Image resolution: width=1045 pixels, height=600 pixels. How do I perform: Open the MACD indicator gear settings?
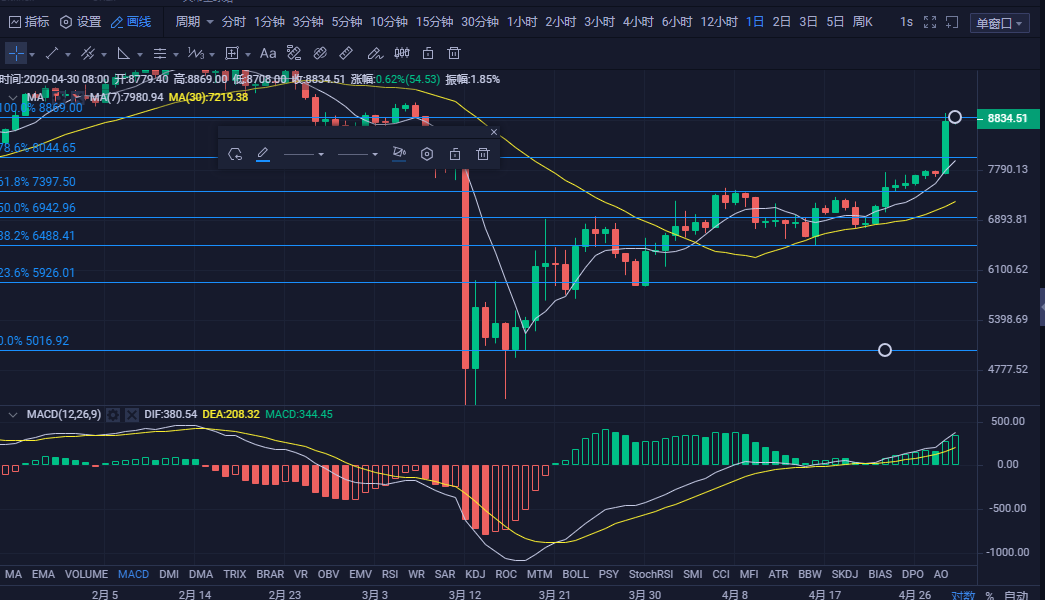[113, 415]
